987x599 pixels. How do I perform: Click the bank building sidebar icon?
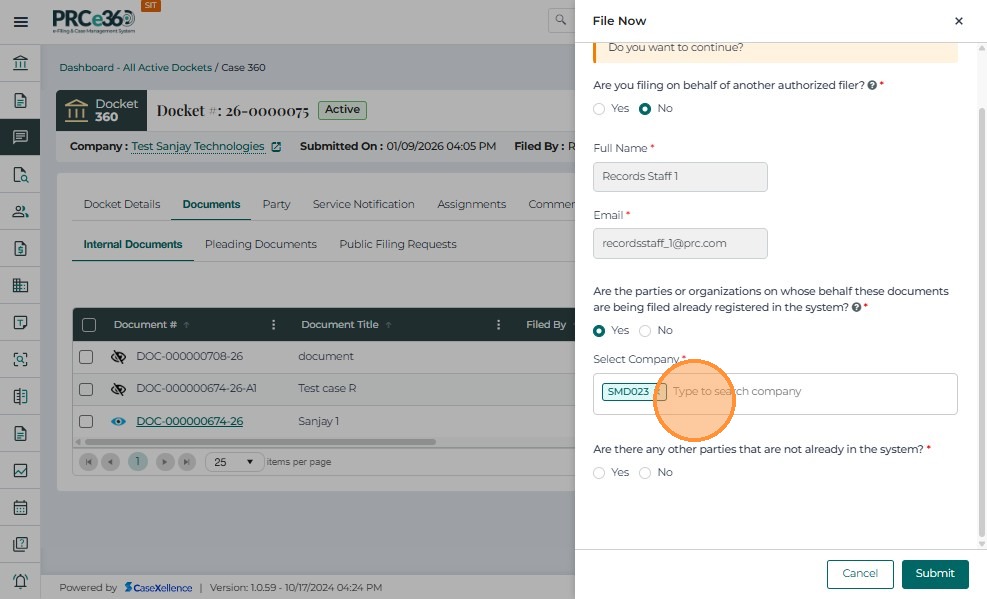pyautogui.click(x=20, y=63)
